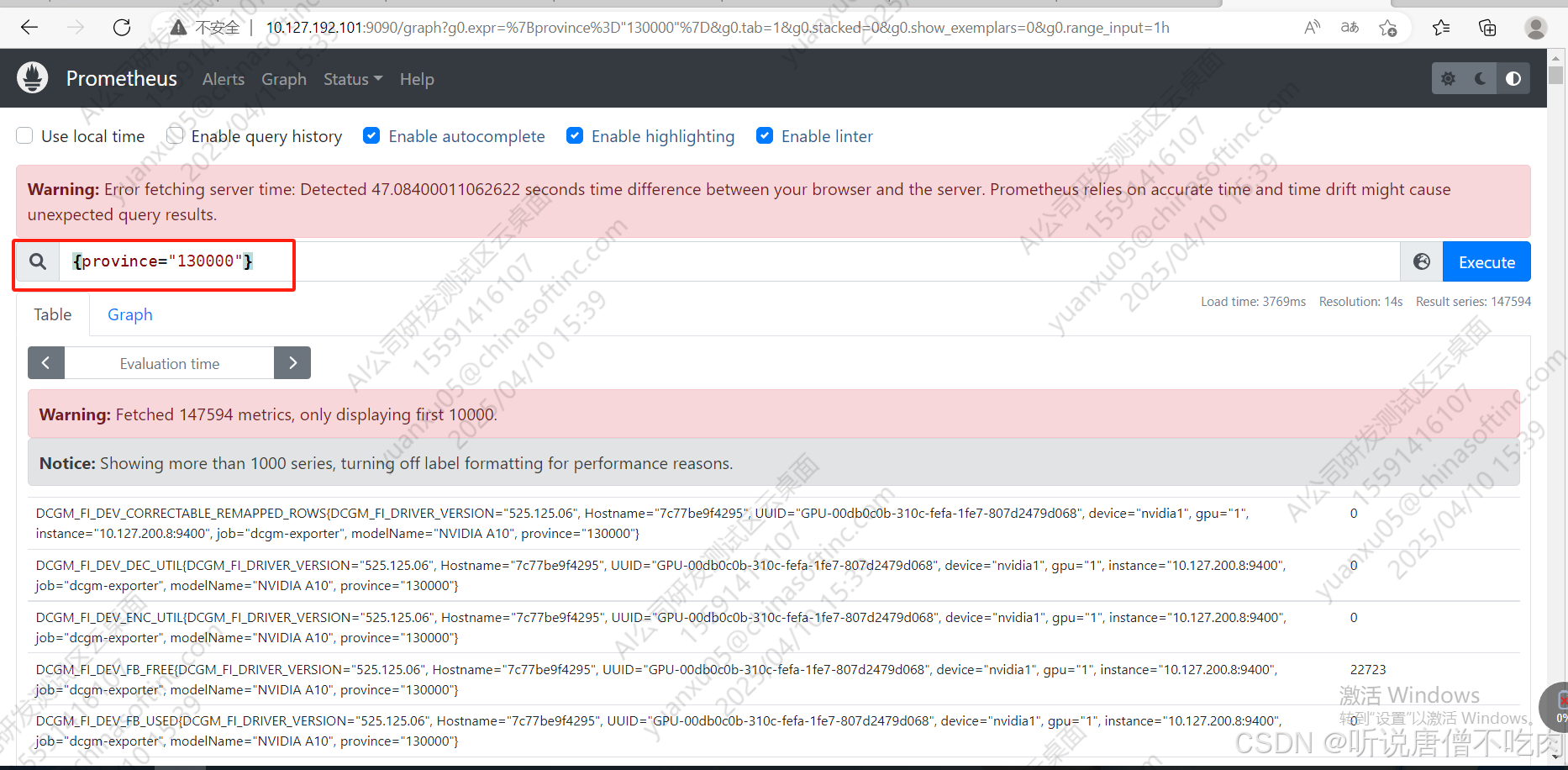The height and width of the screenshot is (770, 1568).
Task: Click the DCGM_FI_DEV_FB_FREE result row
Action: click(774, 679)
